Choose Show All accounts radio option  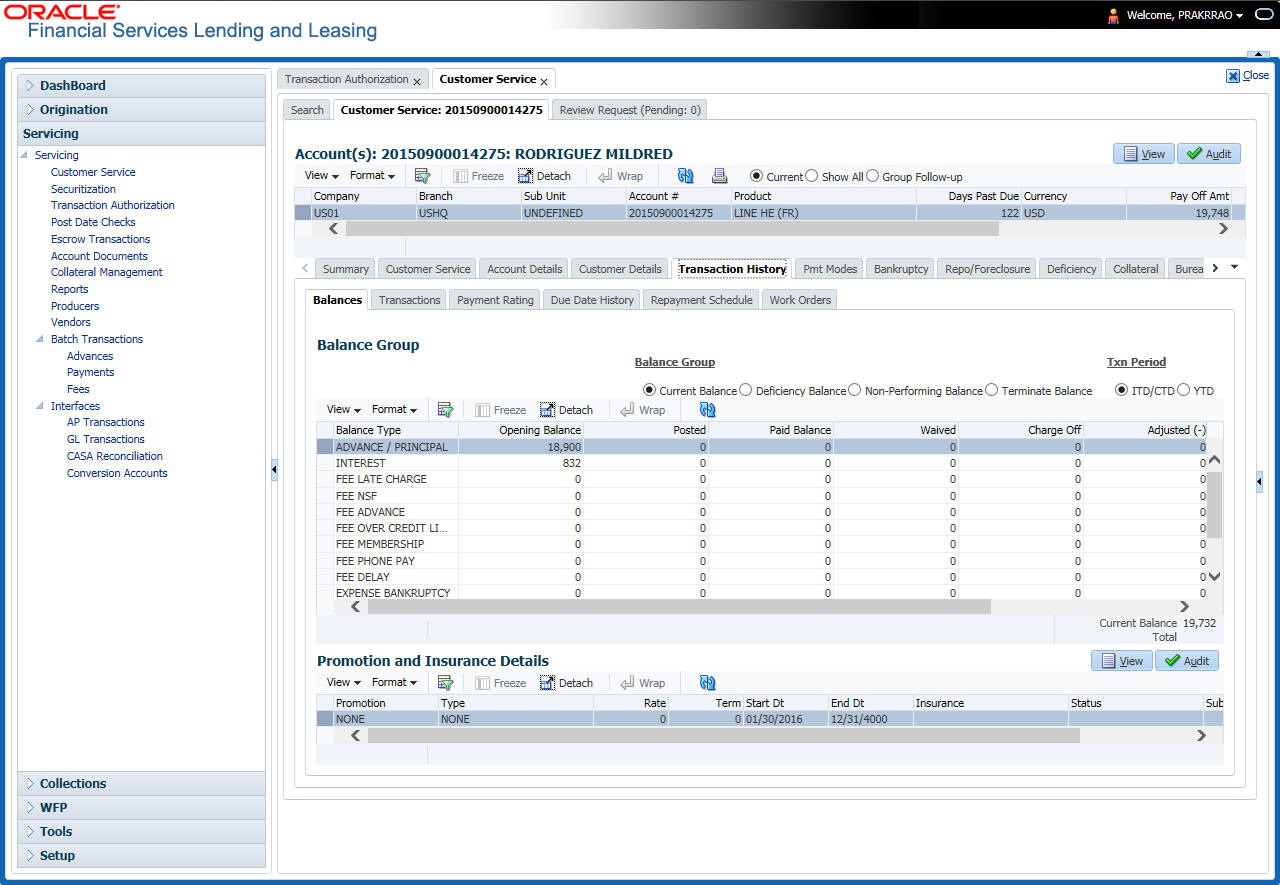811,176
